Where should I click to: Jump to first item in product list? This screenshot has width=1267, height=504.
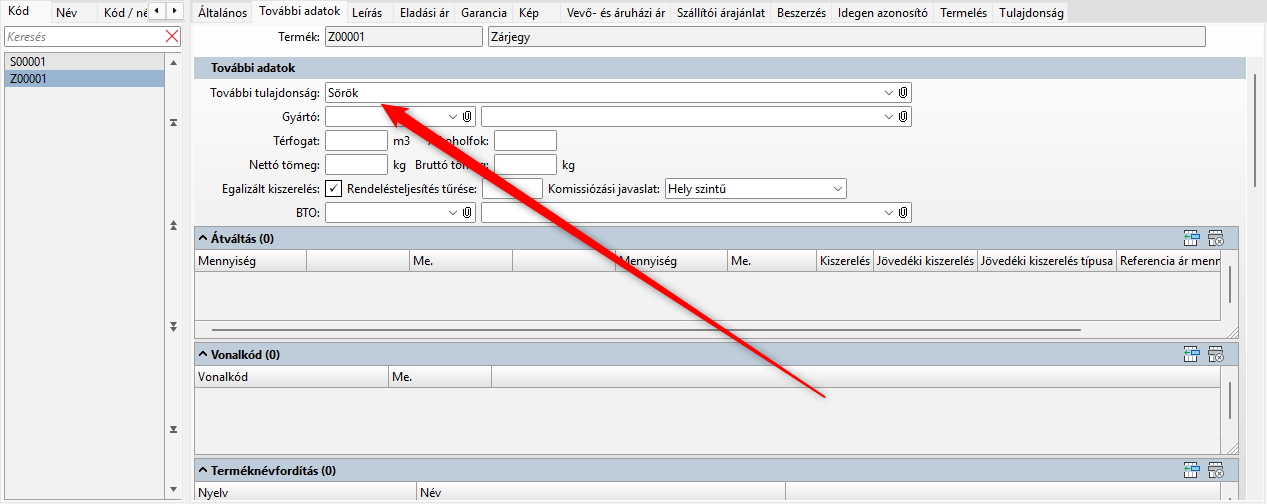point(173,122)
